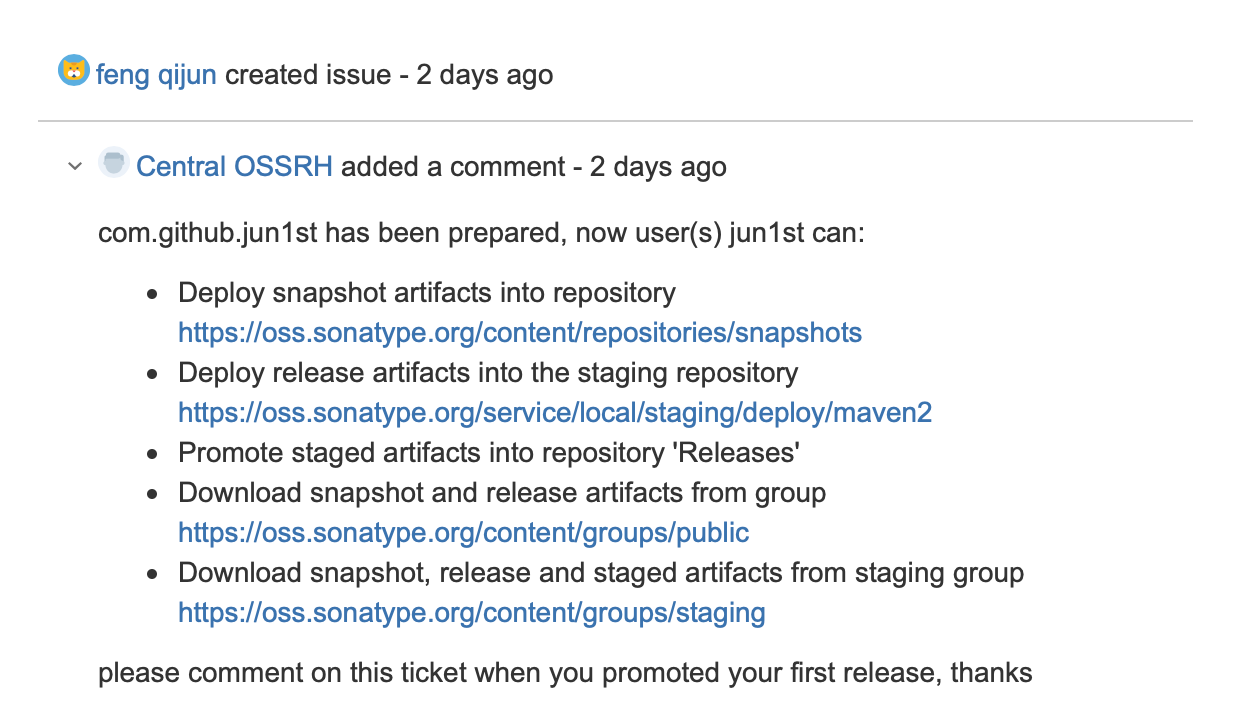Screen dimensions: 1240x710
Task: Open the content/groups/staging URL
Action: (472, 613)
